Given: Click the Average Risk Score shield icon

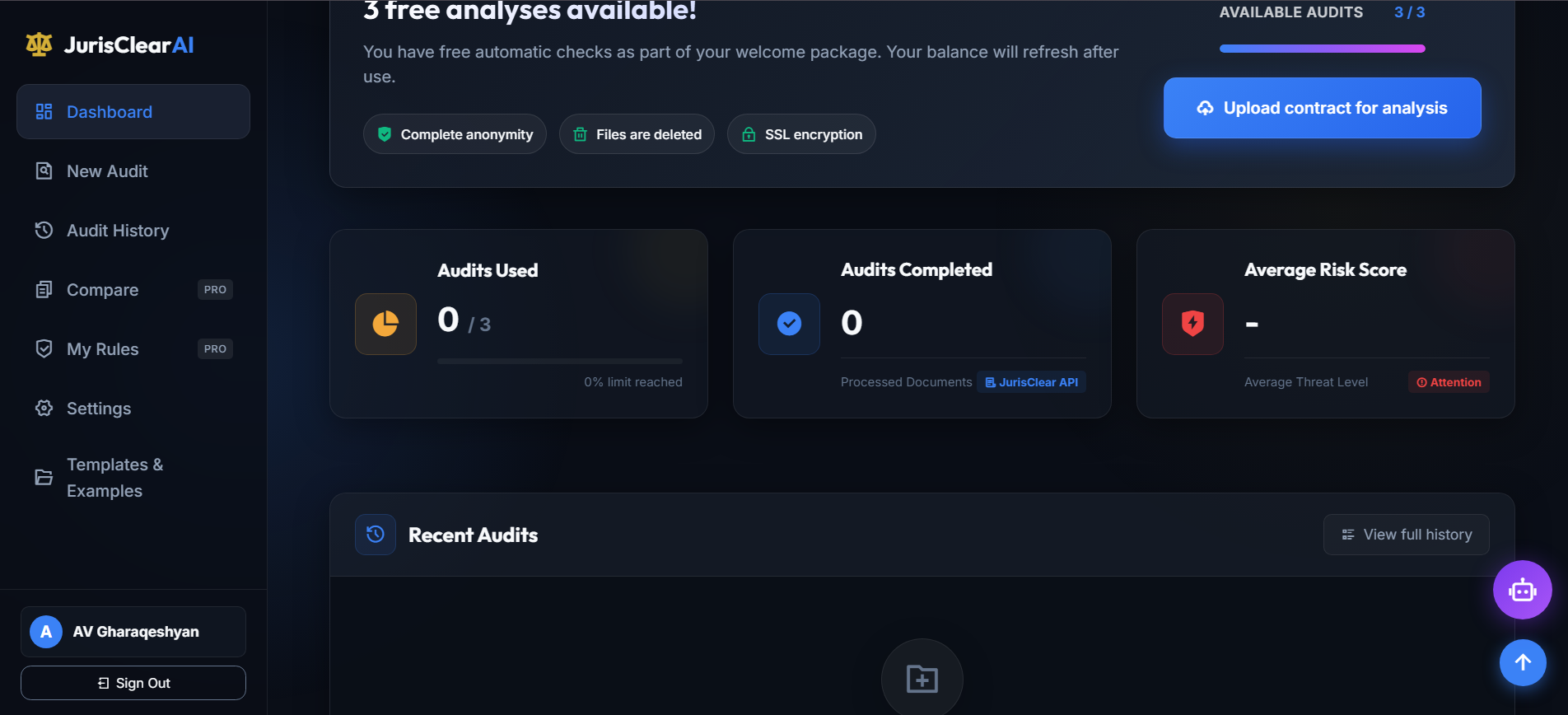Looking at the screenshot, I should coord(1192,324).
